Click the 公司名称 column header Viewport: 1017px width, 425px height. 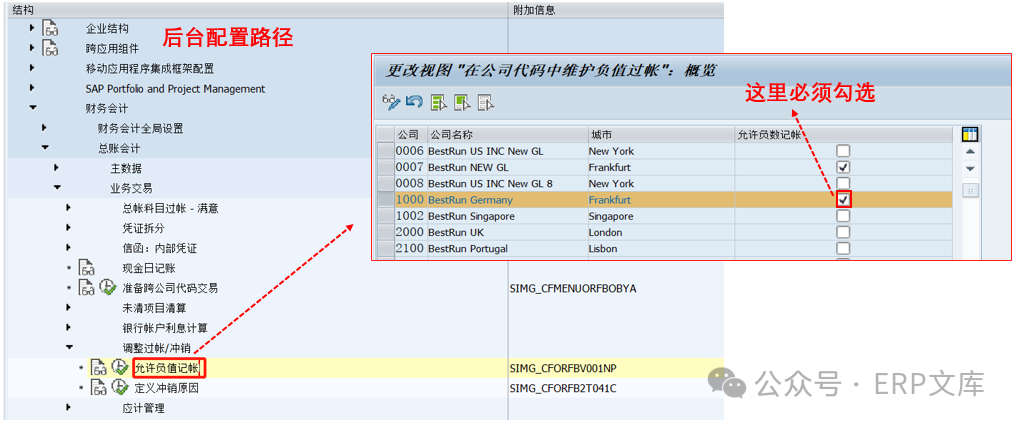tap(450, 134)
